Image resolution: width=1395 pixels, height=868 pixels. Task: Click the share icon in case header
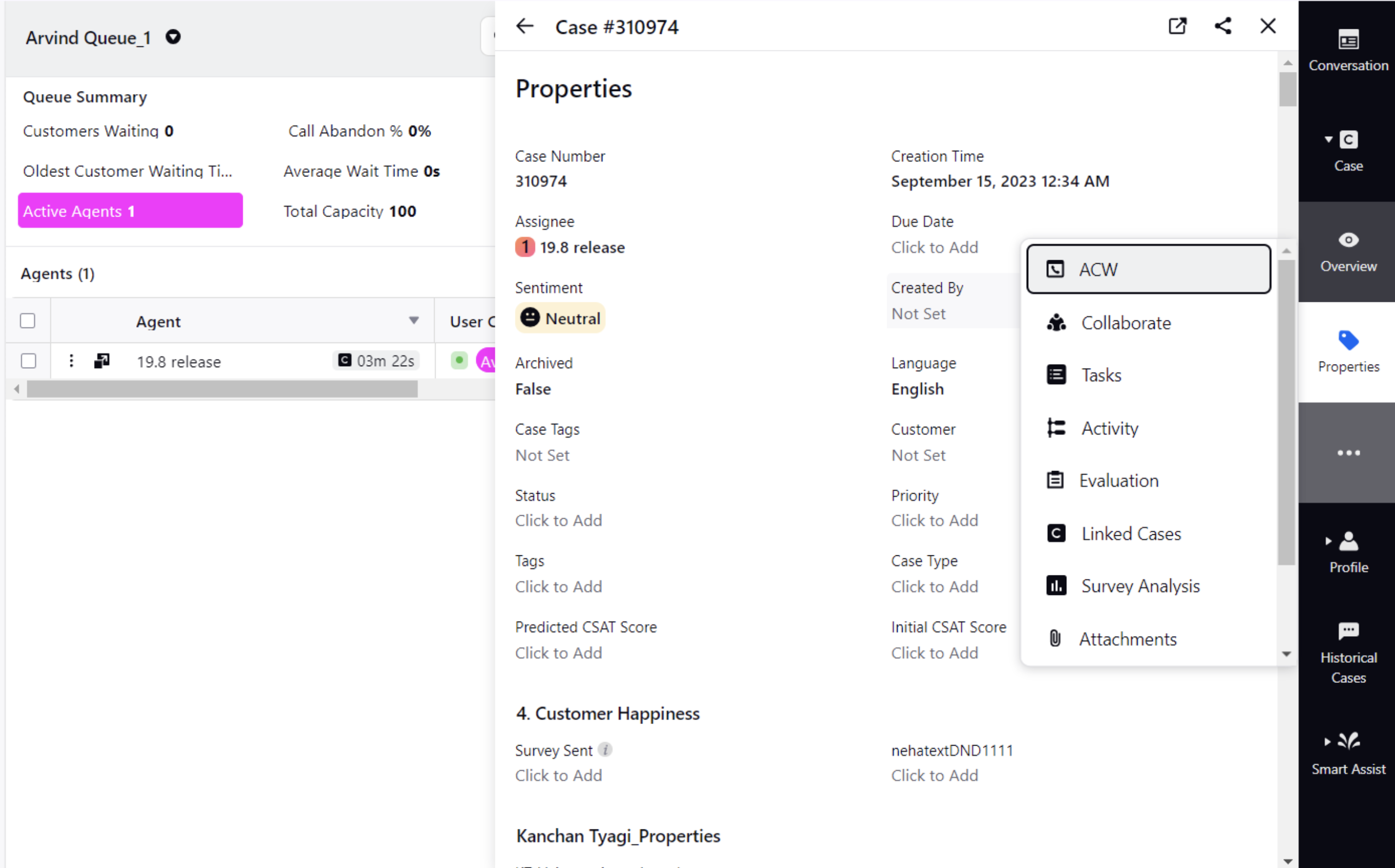pyautogui.click(x=1223, y=26)
